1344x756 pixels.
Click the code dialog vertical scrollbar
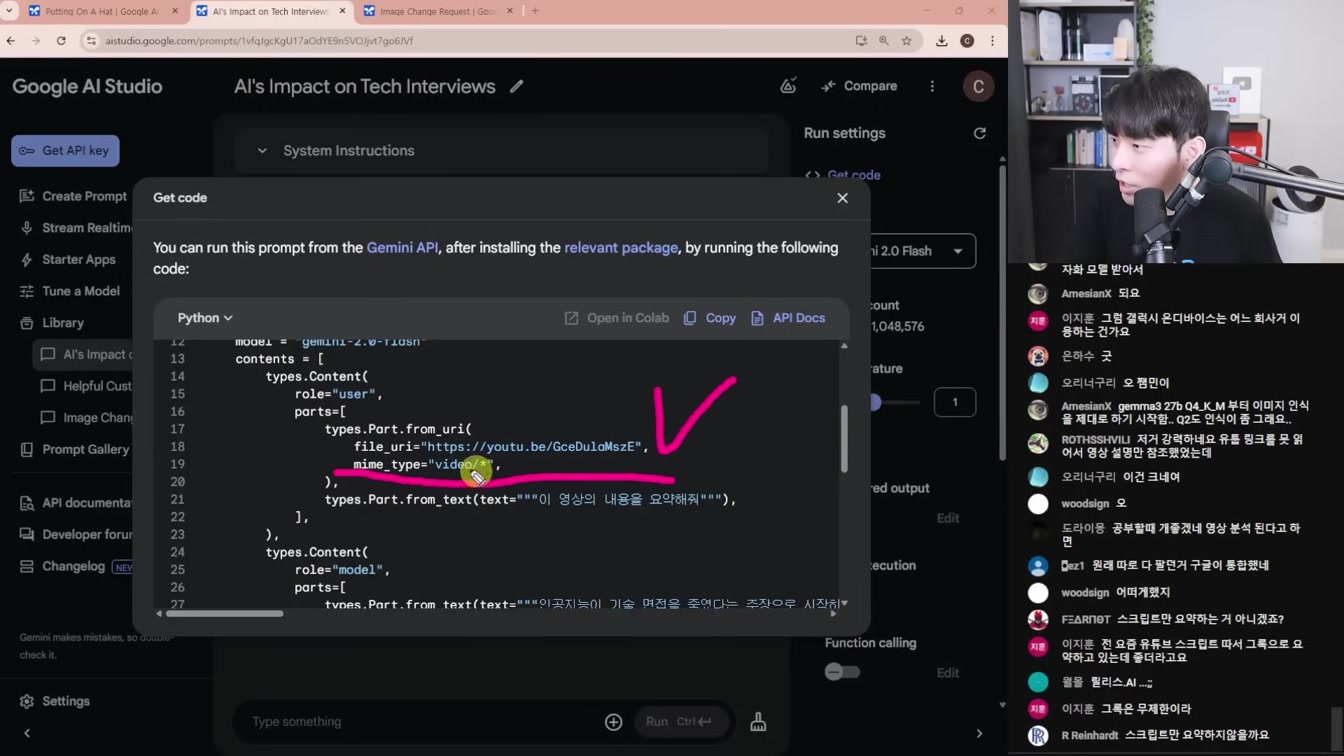(x=844, y=438)
